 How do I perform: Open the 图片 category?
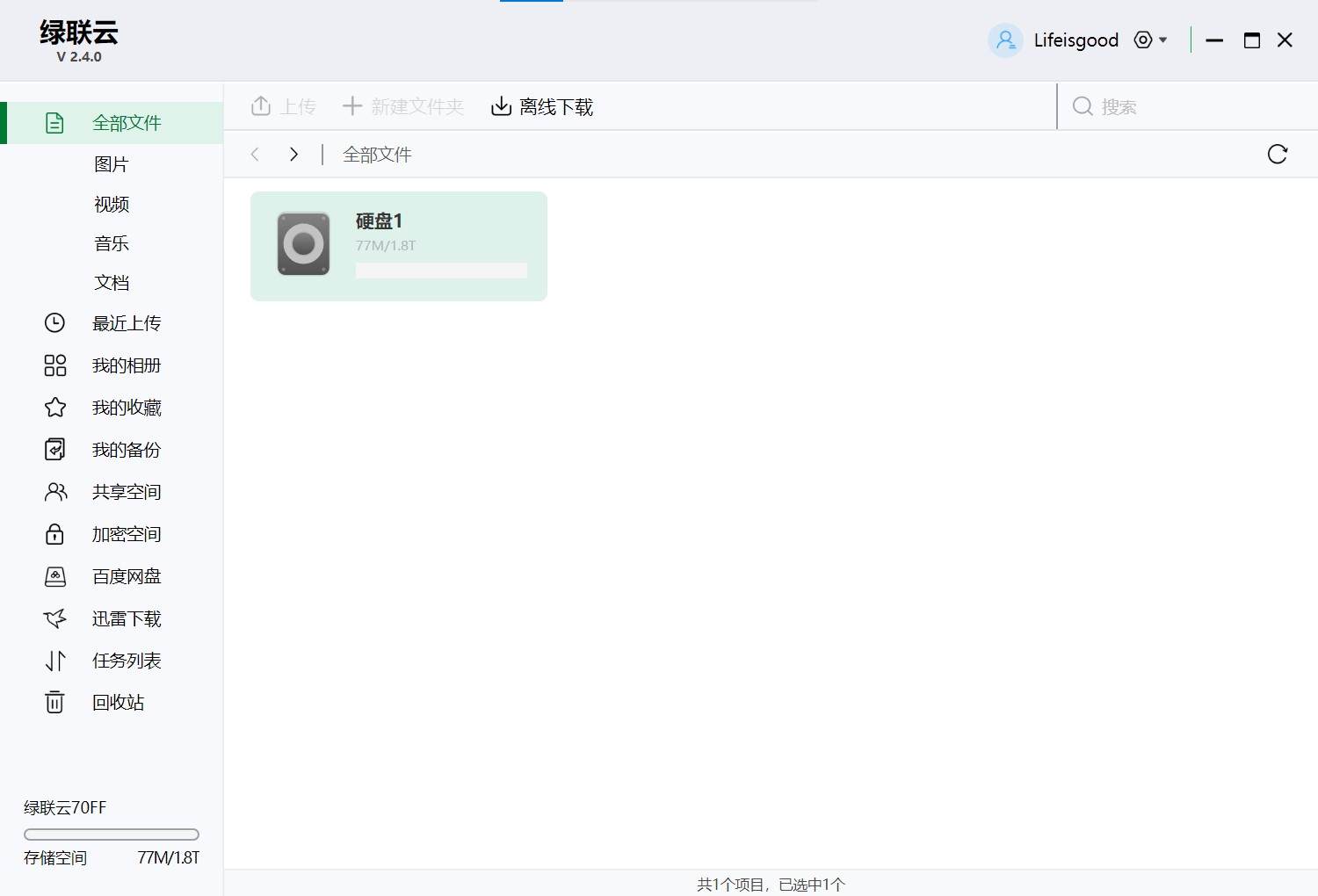pyautogui.click(x=112, y=164)
